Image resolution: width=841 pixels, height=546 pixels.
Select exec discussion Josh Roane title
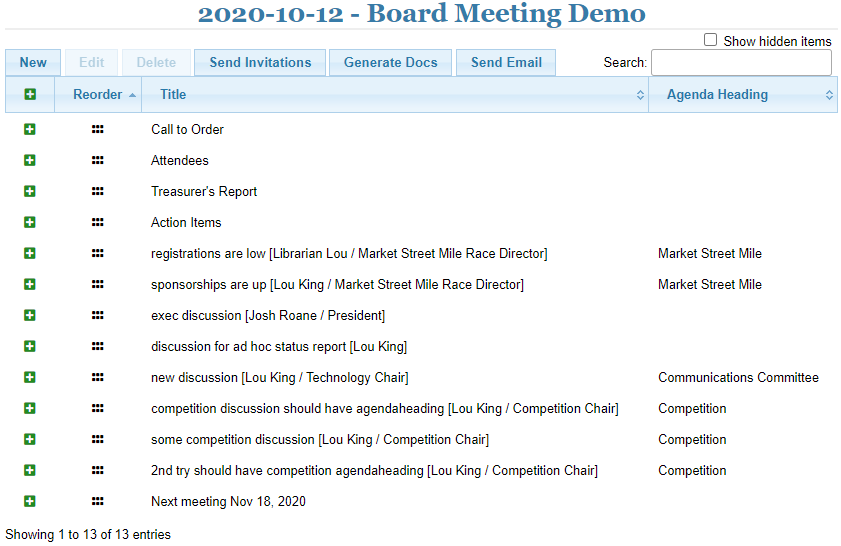(268, 315)
